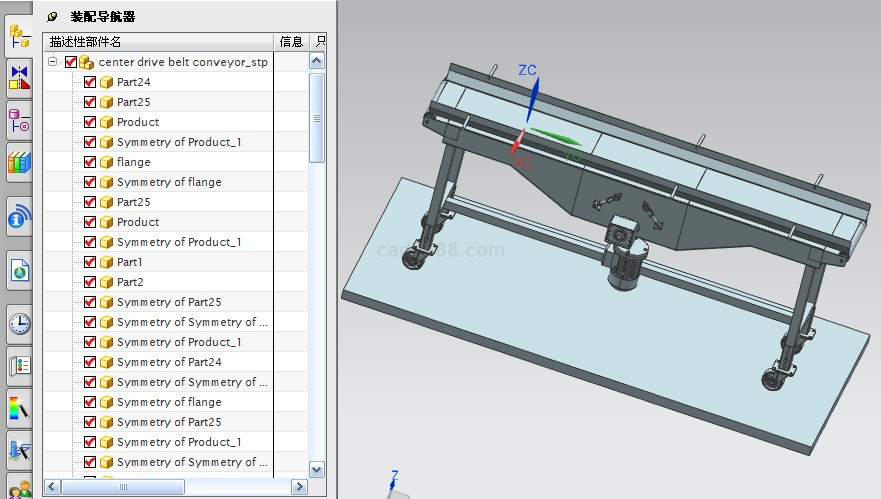Select the Part2 component in tree

130,282
